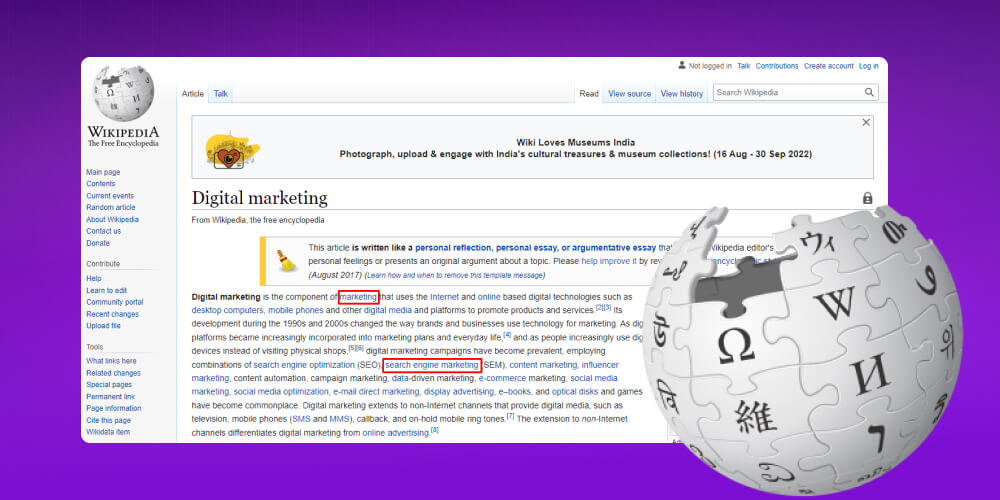The image size is (1000, 500).
Task: Open a Random article
Action: (111, 207)
